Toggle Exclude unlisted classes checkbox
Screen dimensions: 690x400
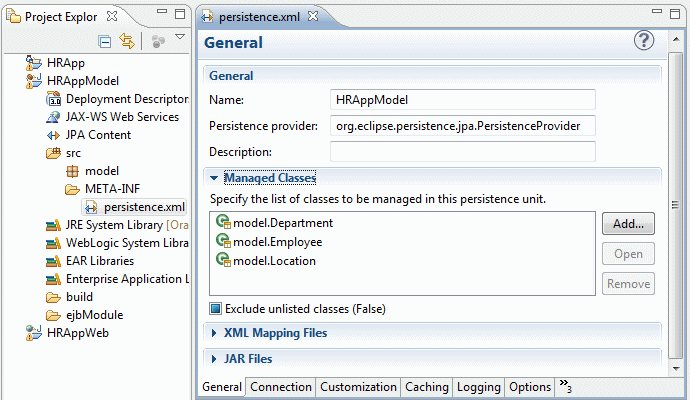tap(215, 308)
